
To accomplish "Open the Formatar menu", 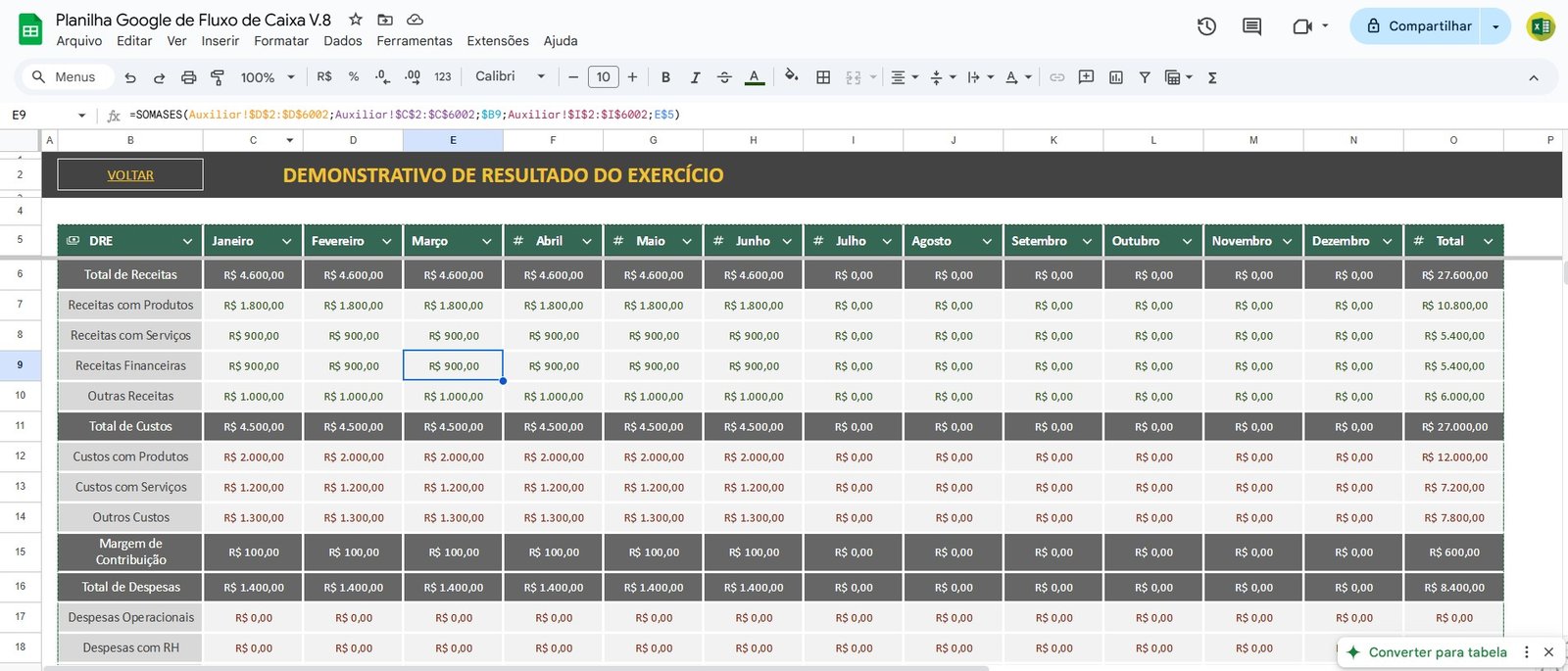I will [x=280, y=41].
